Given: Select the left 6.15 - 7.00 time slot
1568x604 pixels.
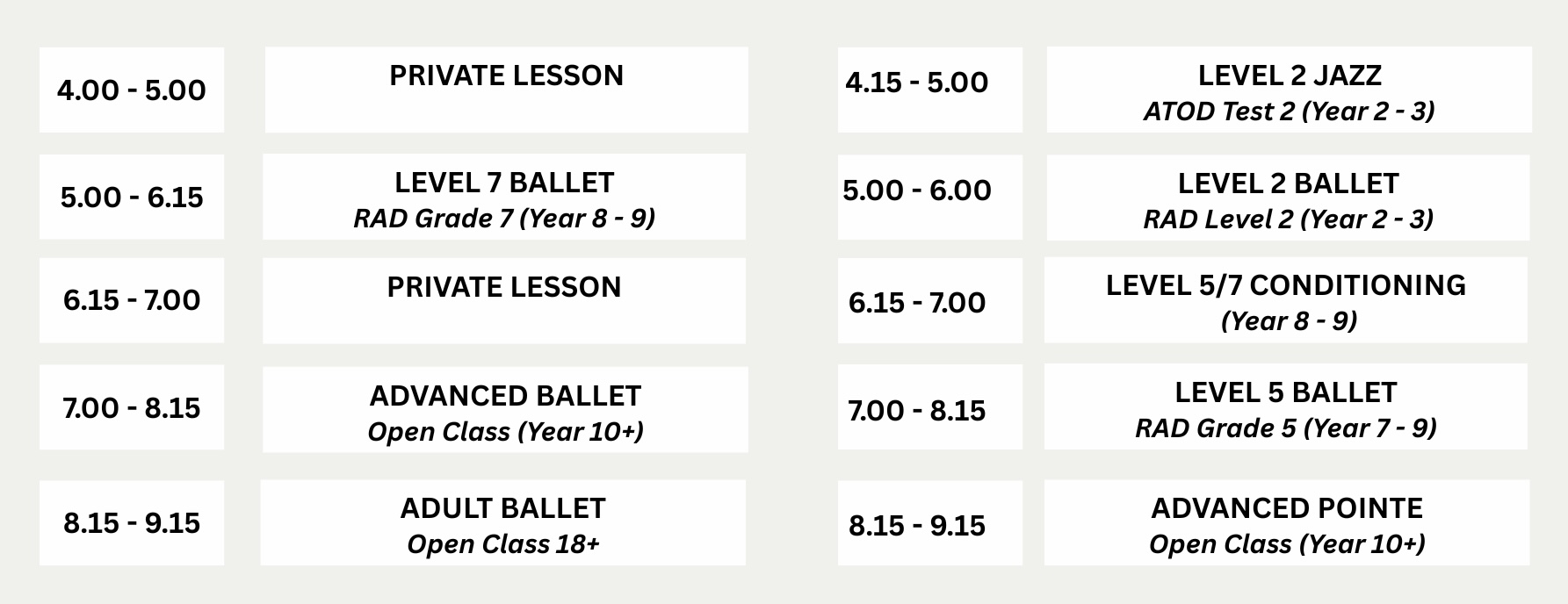Looking at the screenshot, I should coord(132,300).
